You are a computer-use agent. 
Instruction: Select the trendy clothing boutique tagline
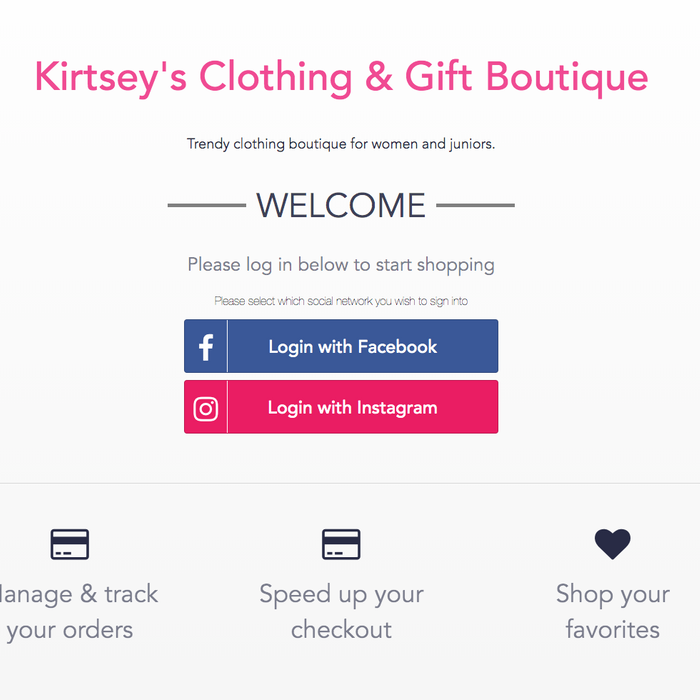tap(341, 144)
